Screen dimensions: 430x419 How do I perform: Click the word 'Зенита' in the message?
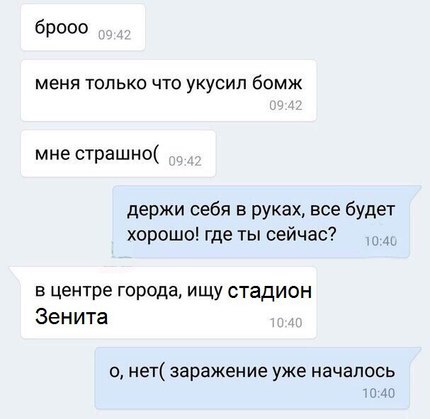pos(71,316)
